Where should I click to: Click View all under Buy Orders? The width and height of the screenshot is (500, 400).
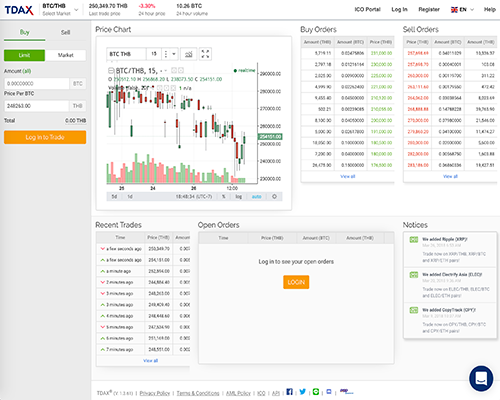(348, 176)
